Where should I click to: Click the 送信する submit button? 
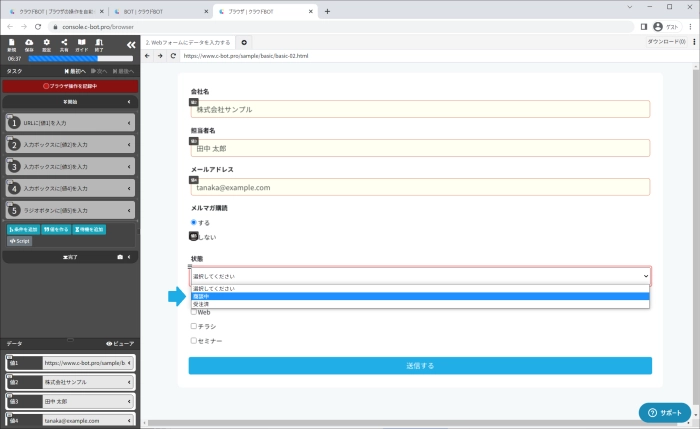420,366
